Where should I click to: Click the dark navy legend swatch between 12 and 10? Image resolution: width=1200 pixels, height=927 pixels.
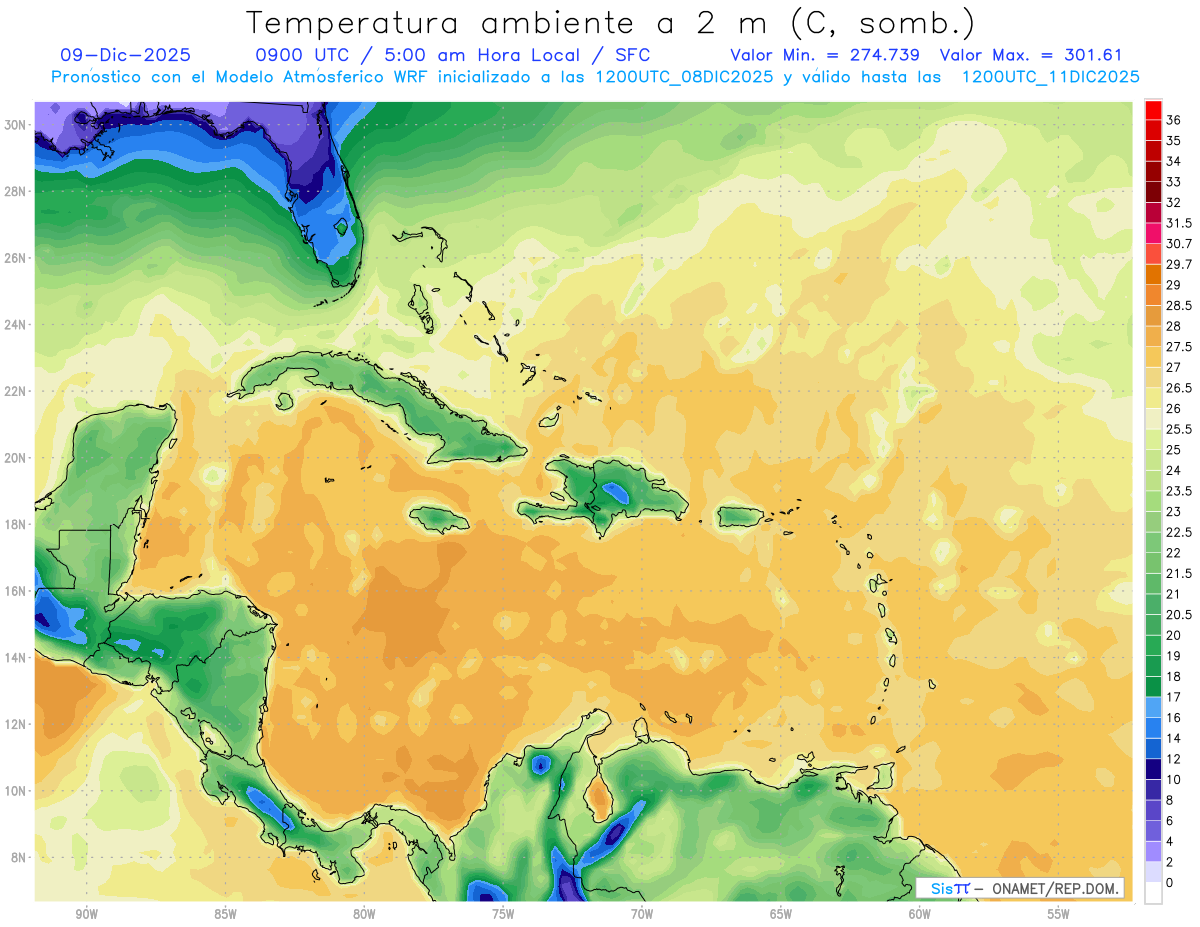pos(1153,770)
